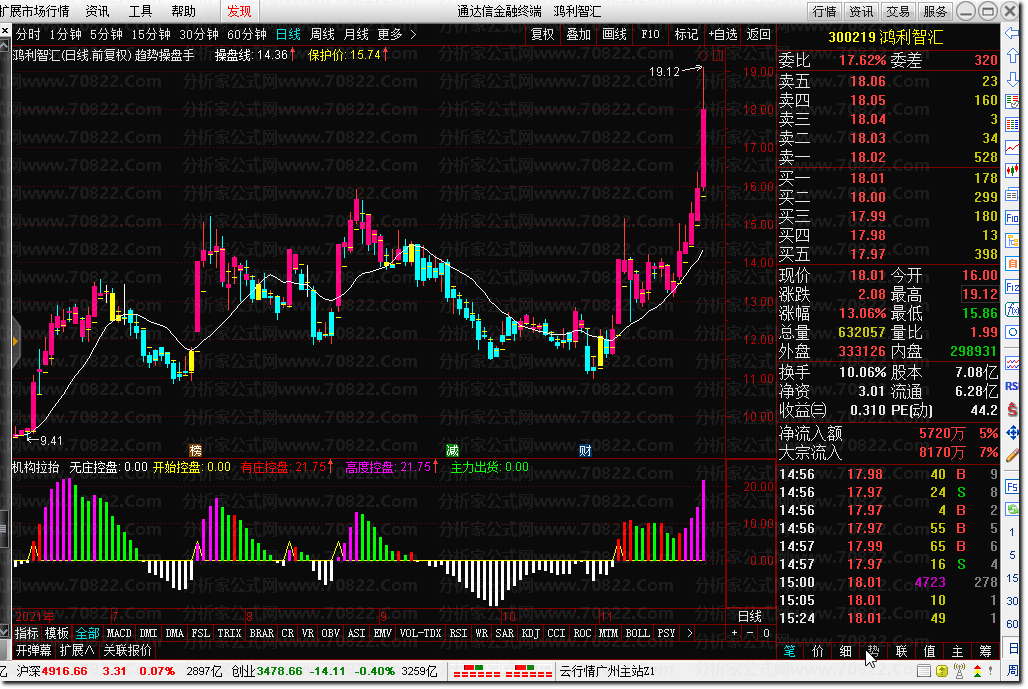Open the 画线 drawing tools
1028x689 pixels.
pyautogui.click(x=614, y=34)
